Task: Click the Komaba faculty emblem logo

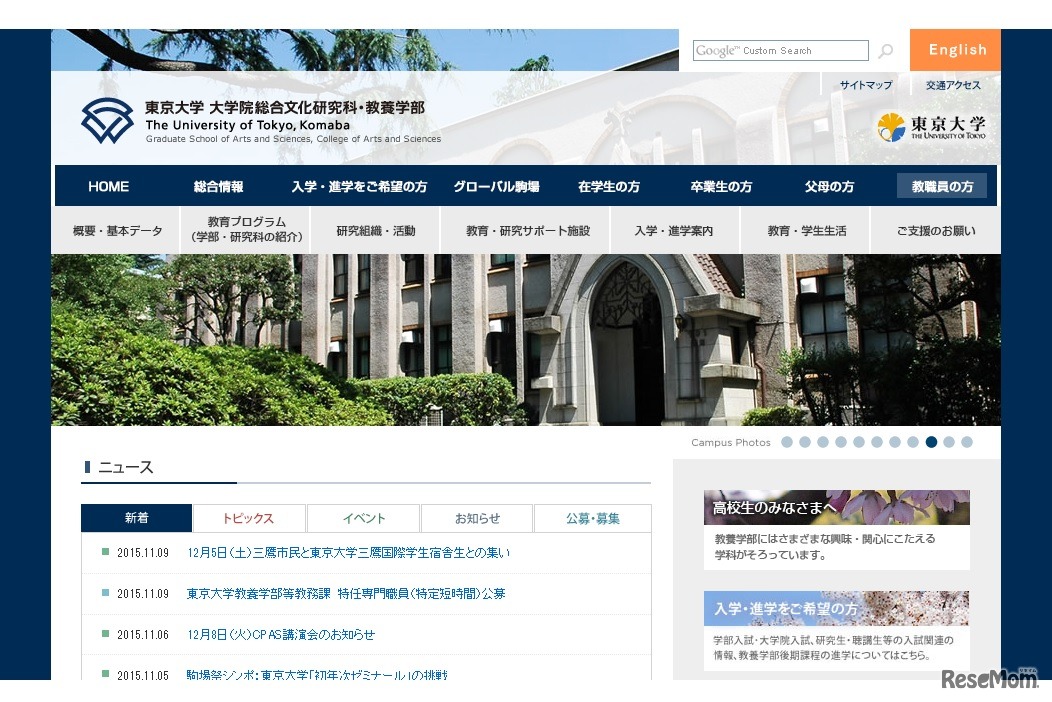Action: click(108, 121)
